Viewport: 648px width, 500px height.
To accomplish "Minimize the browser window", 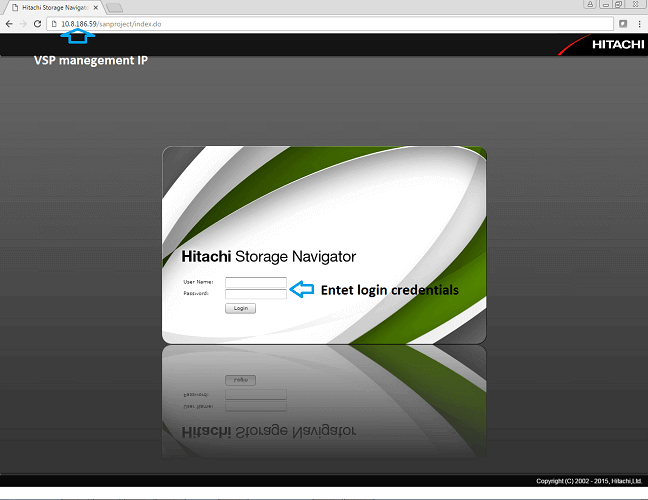I will click(605, 4).
